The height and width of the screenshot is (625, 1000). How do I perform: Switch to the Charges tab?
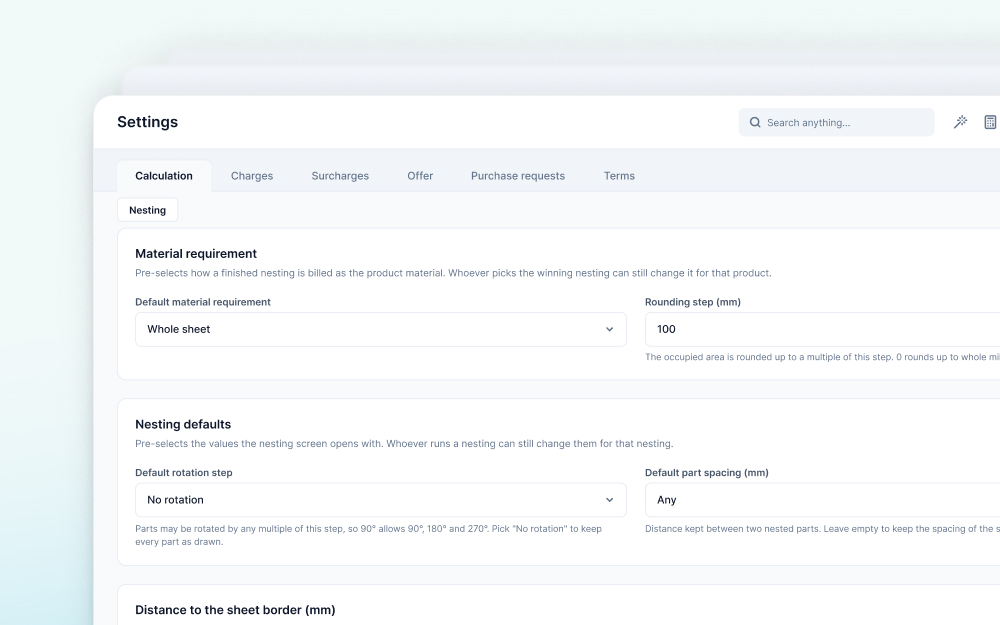pyautogui.click(x=252, y=176)
